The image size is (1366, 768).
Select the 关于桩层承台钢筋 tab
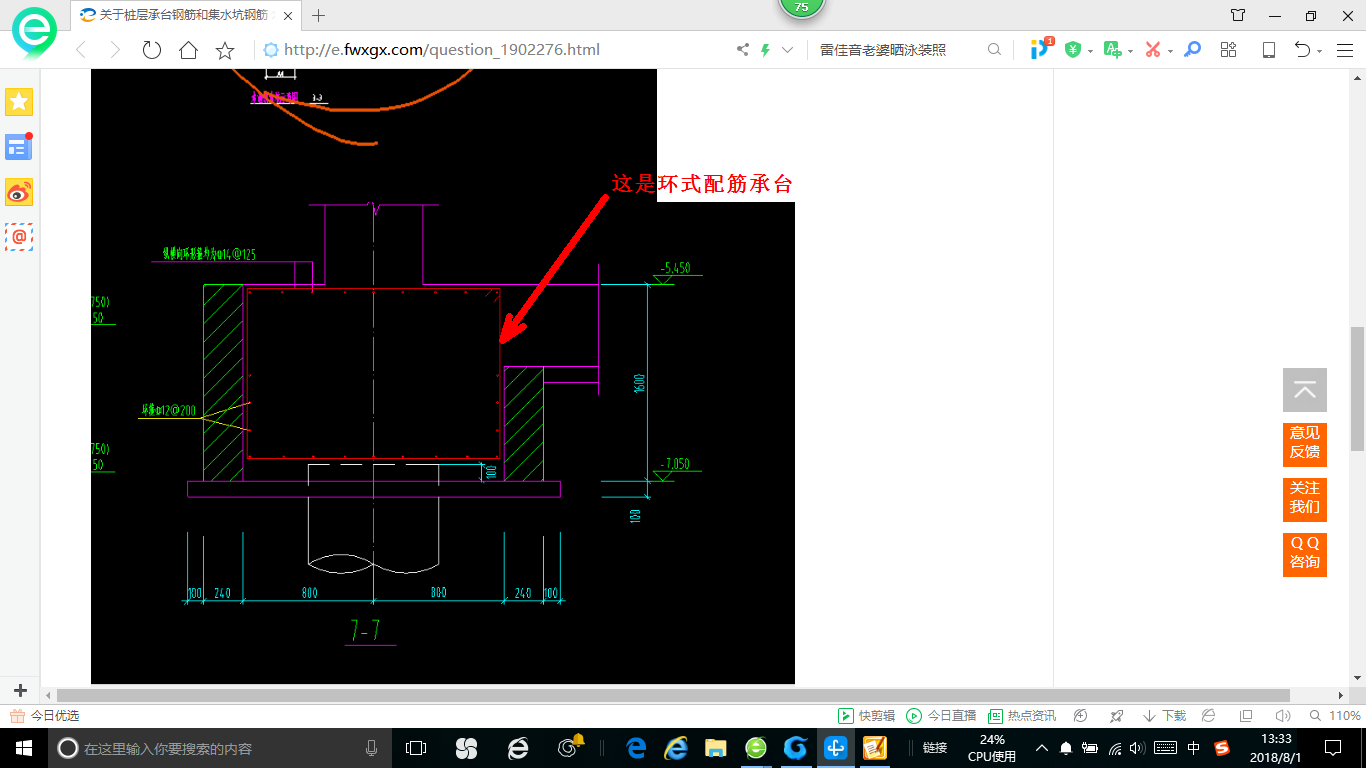[x=186, y=15]
